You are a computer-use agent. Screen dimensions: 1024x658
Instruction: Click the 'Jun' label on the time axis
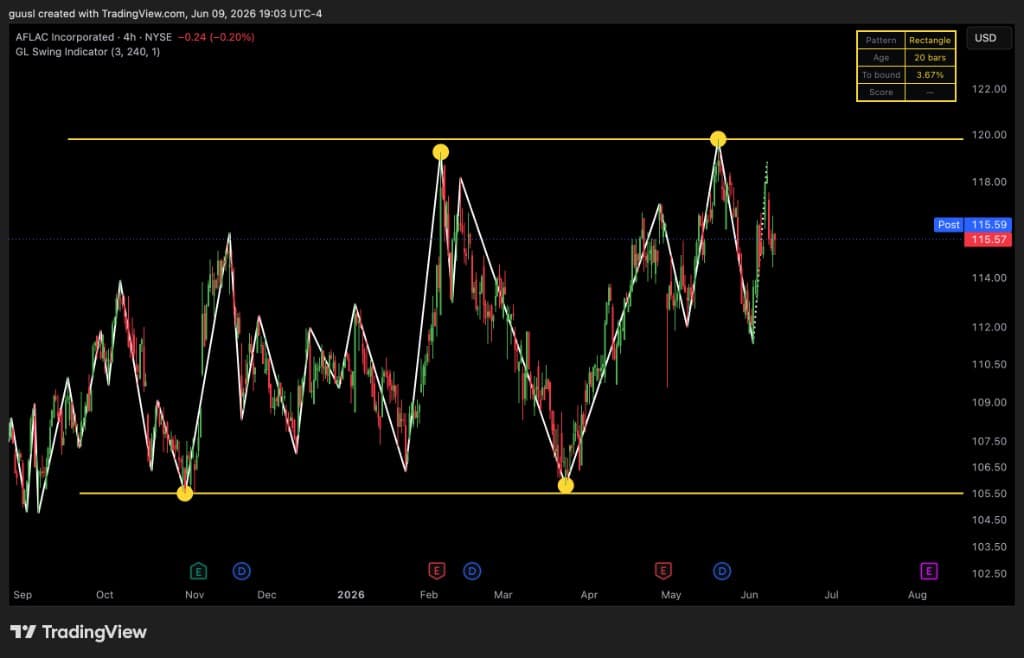pos(749,595)
